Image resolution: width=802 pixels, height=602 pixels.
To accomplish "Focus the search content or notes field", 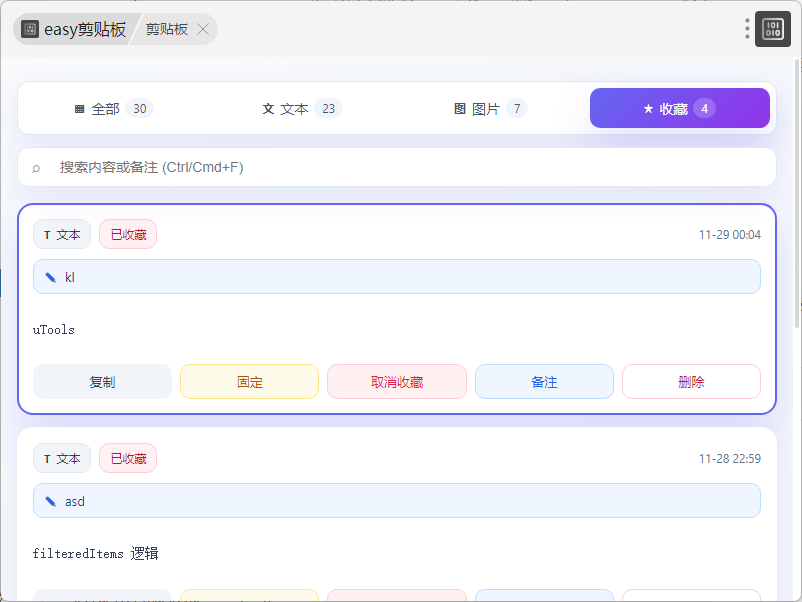I will [x=400, y=168].
